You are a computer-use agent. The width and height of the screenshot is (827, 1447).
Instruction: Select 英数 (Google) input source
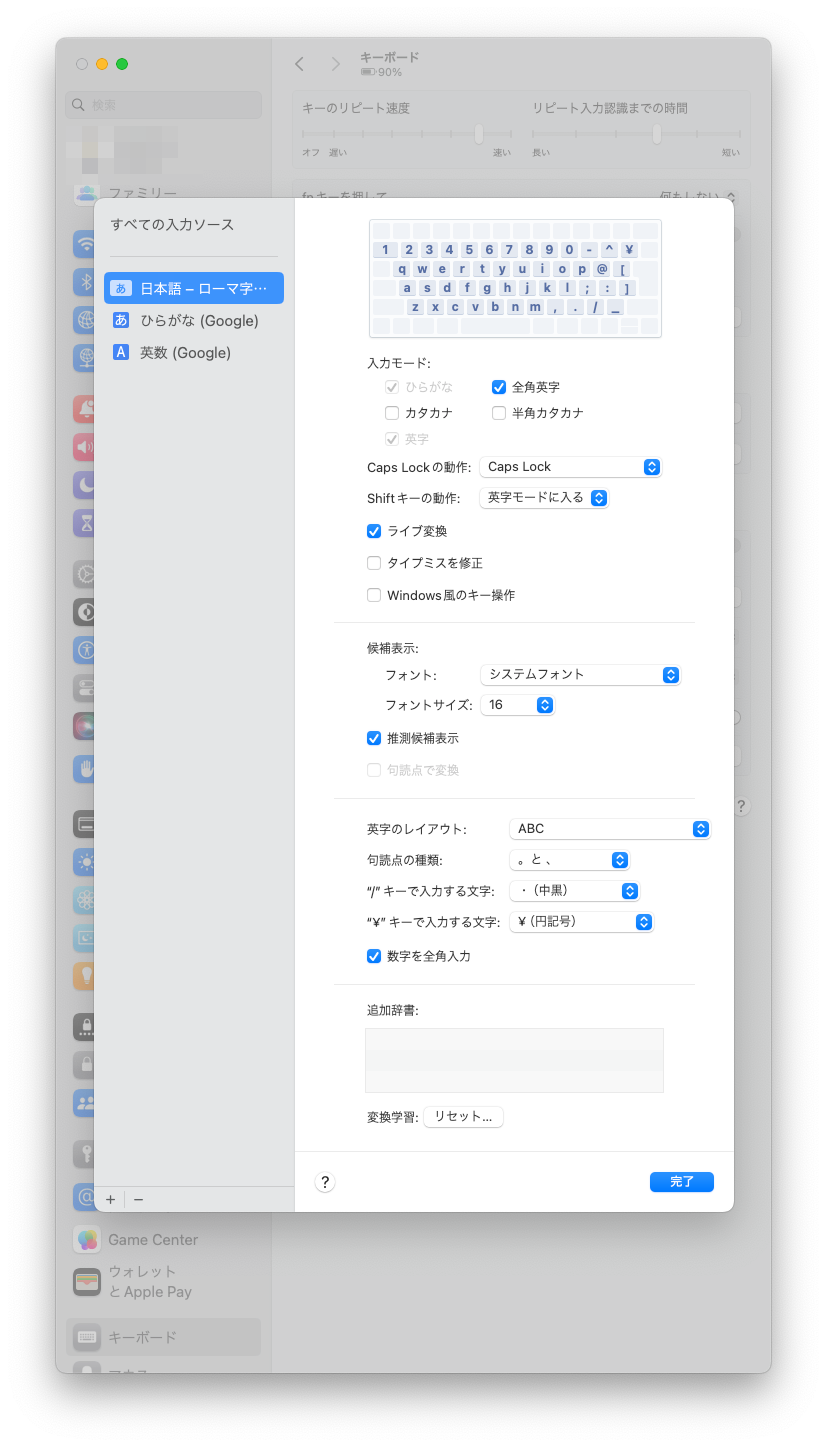(194, 352)
